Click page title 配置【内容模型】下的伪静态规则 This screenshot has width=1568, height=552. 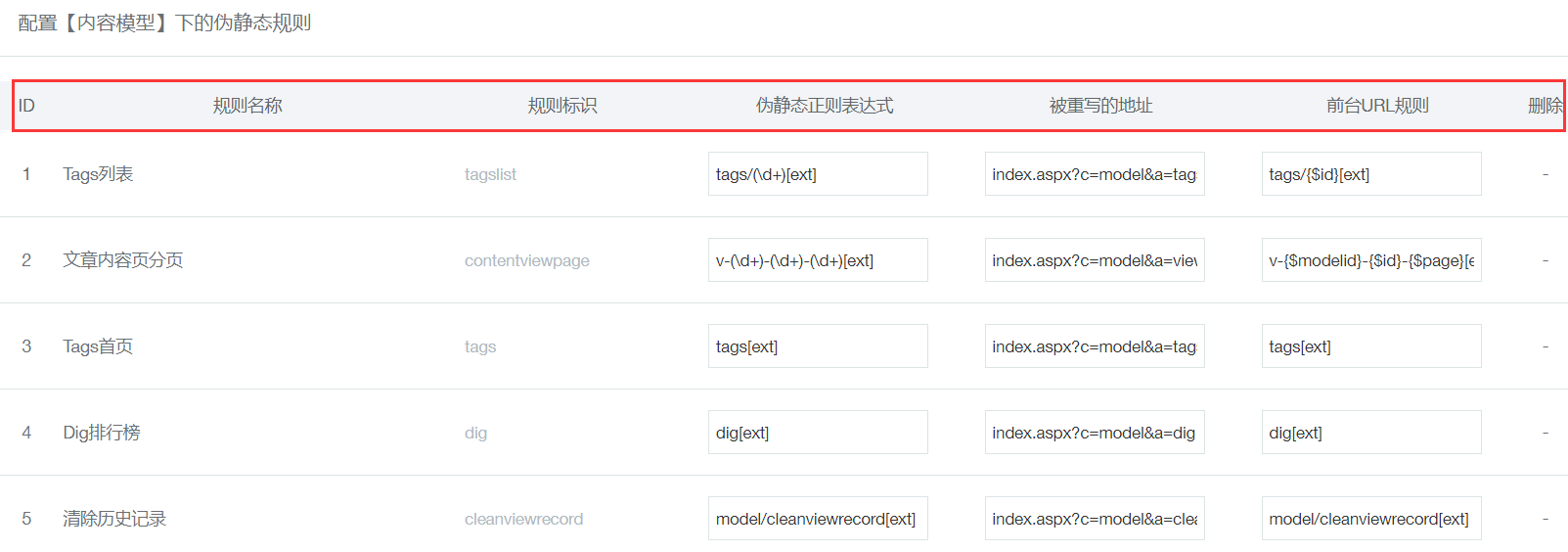pos(164,23)
